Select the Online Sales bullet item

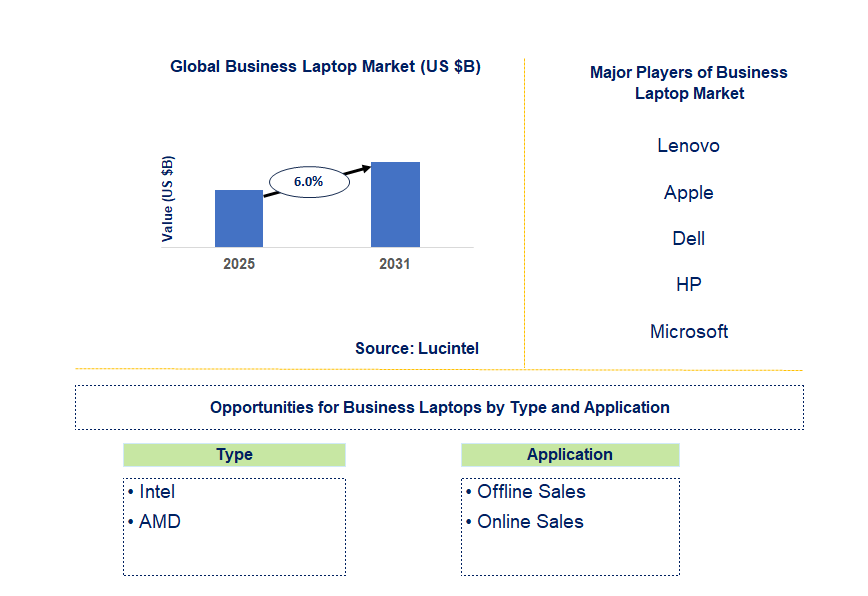pos(524,521)
